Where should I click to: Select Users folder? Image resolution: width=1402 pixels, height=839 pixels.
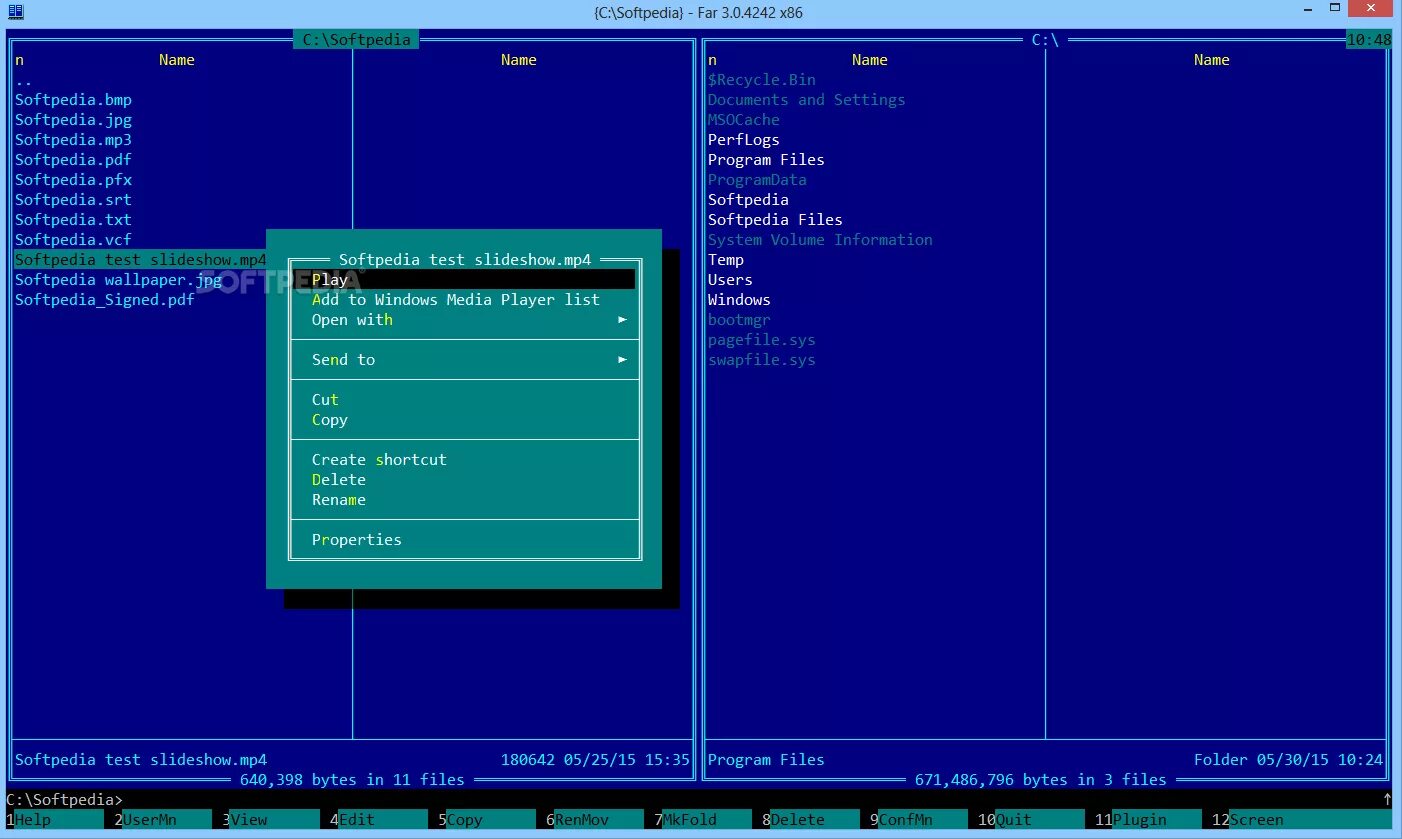(x=730, y=280)
